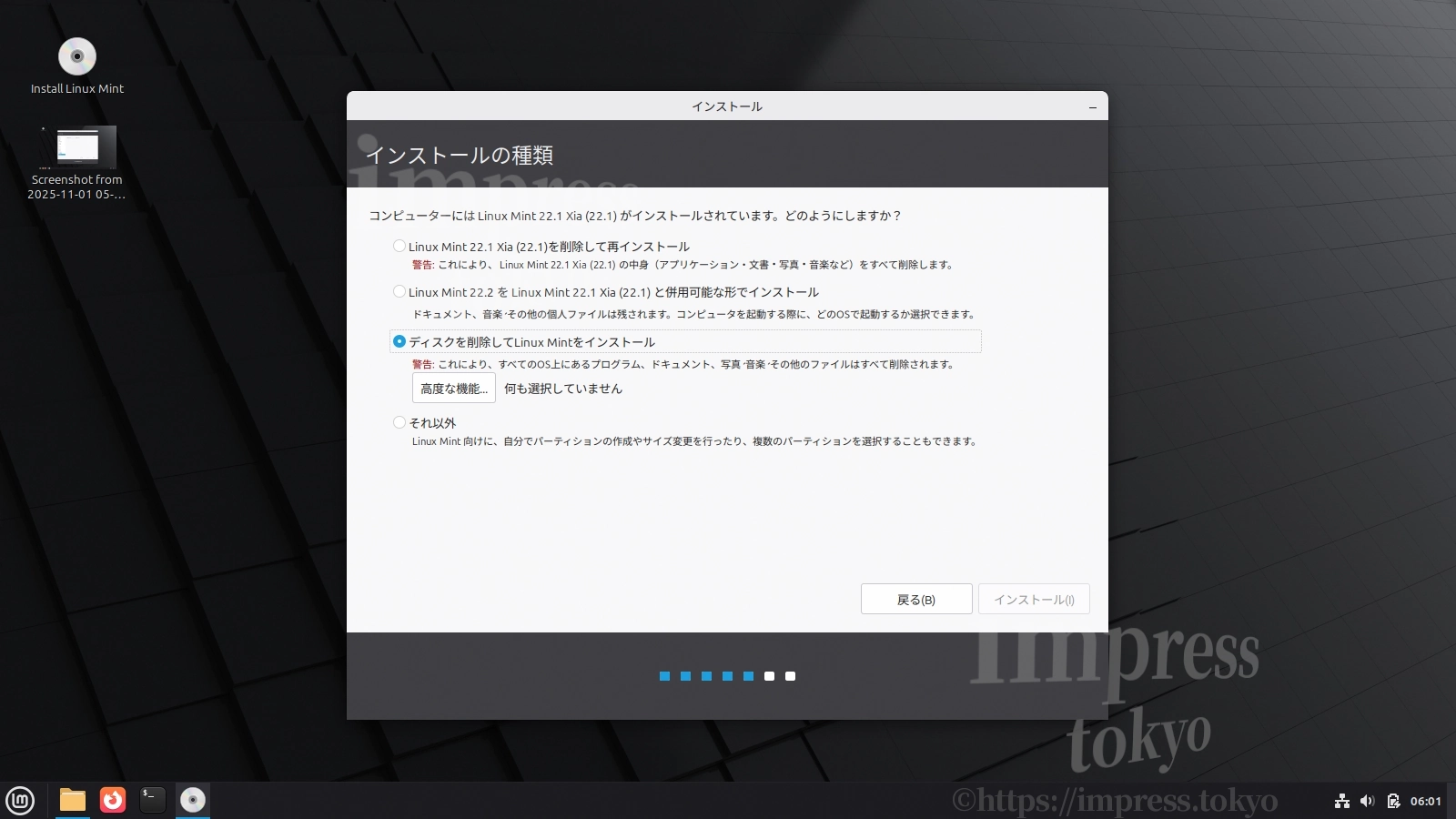Open the terminal from the panel
1456x819 pixels.
(153, 800)
